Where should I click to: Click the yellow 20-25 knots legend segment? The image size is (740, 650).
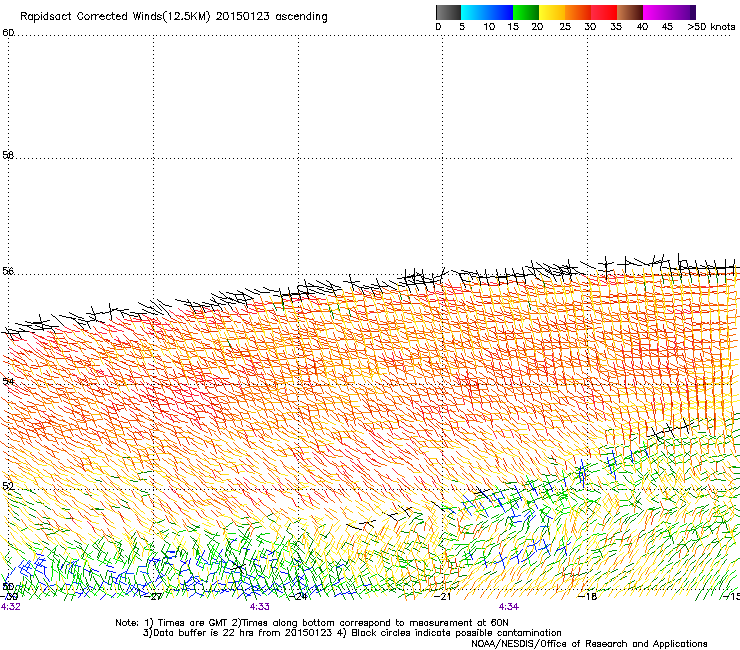click(x=552, y=12)
